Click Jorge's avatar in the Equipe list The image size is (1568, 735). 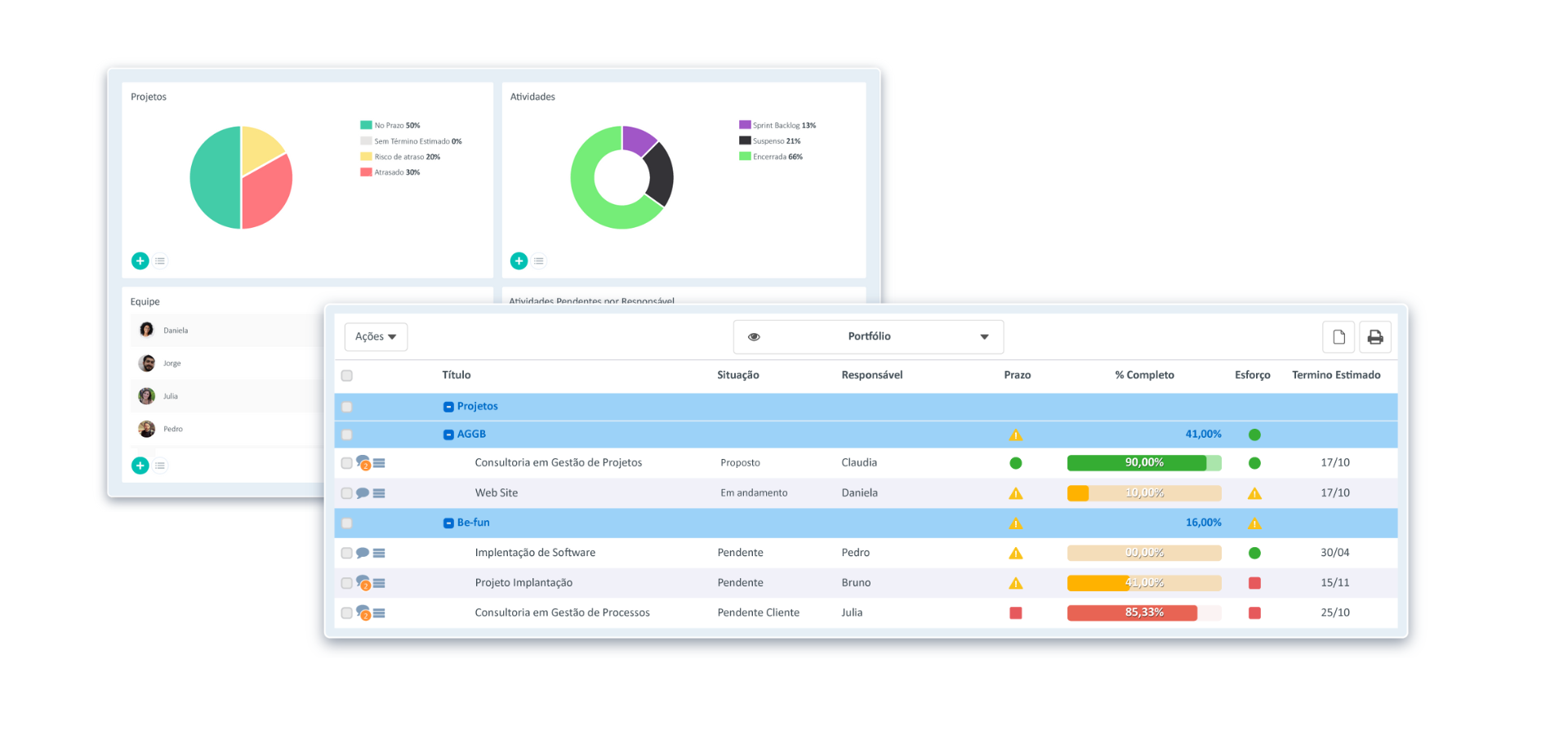(147, 363)
